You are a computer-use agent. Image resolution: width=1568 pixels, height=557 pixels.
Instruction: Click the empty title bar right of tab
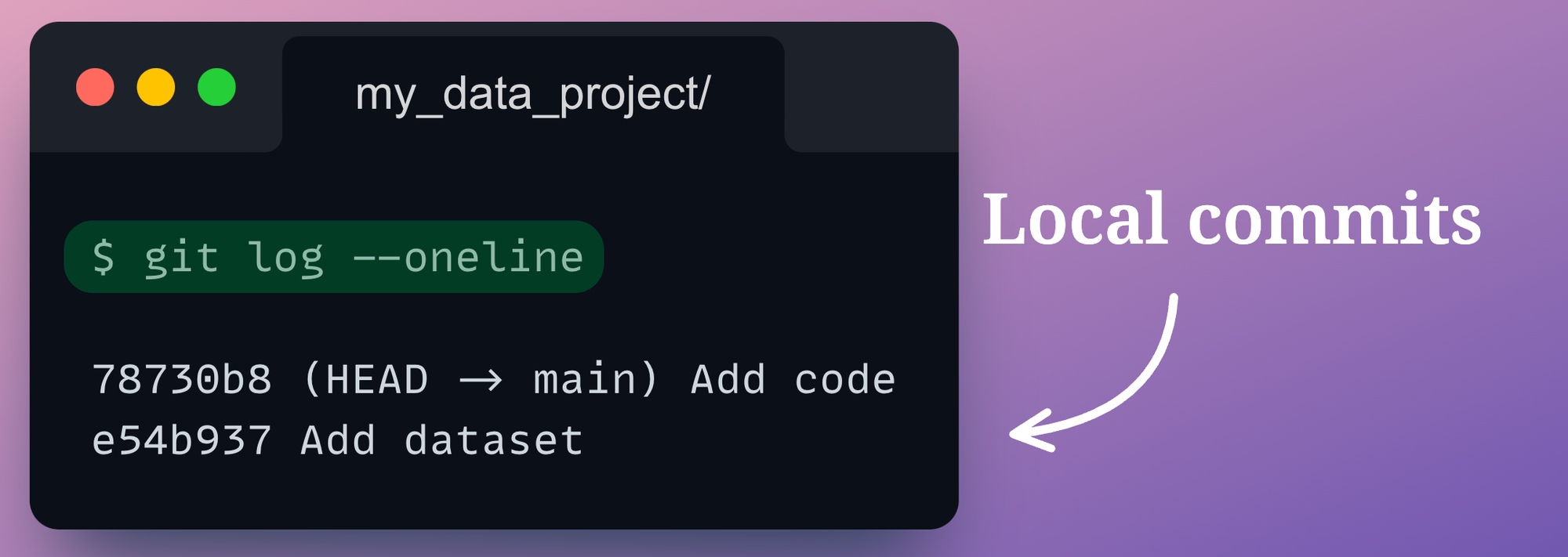pyautogui.click(x=870, y=87)
